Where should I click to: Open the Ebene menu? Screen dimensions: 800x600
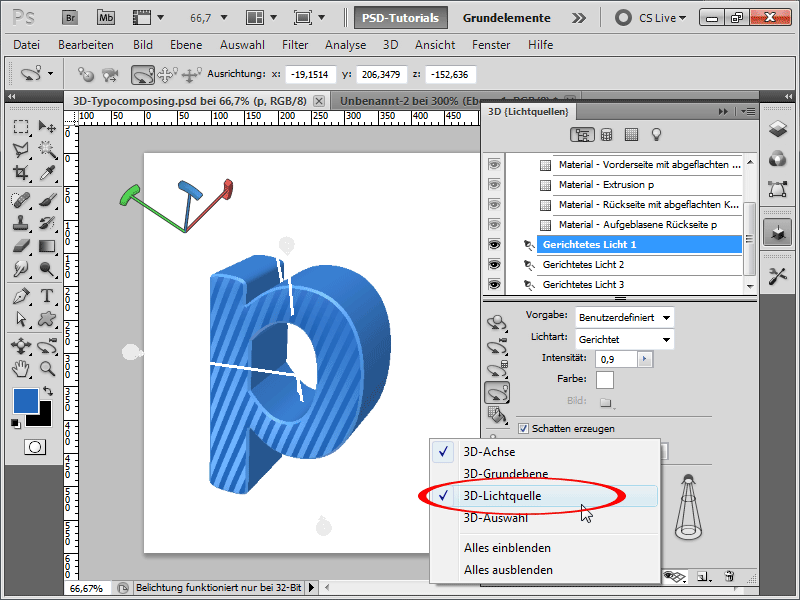tap(186, 45)
